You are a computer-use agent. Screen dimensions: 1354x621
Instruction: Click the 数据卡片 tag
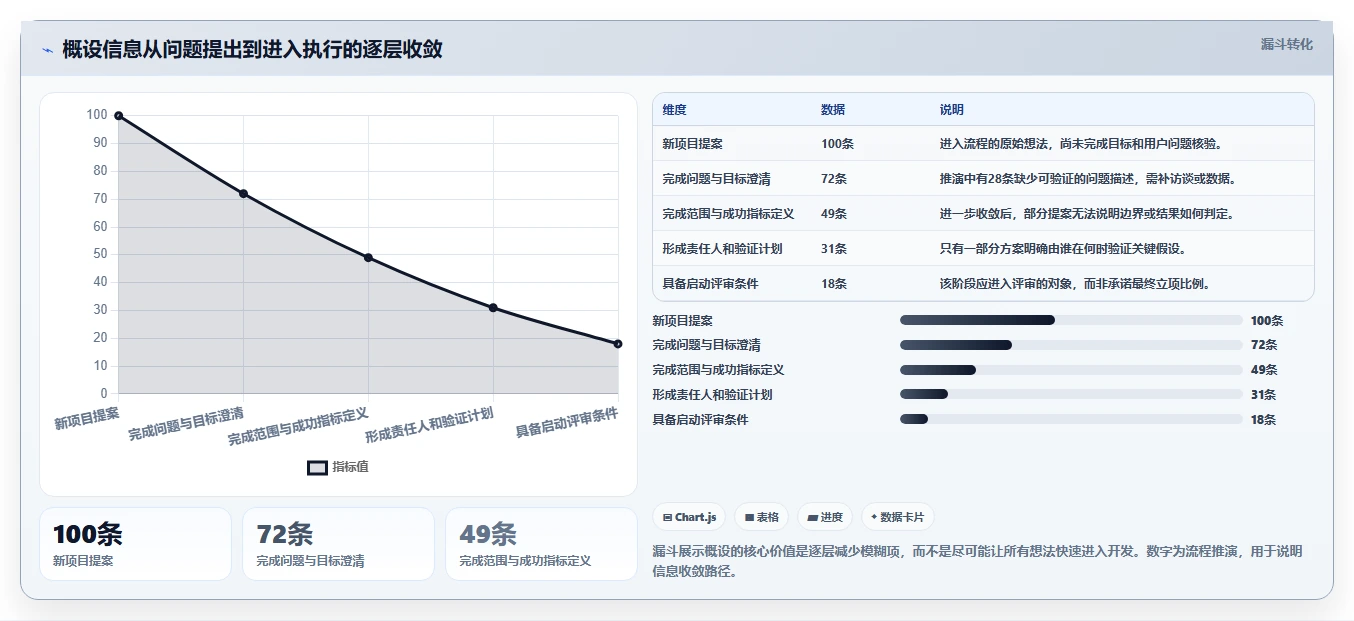coord(897,517)
